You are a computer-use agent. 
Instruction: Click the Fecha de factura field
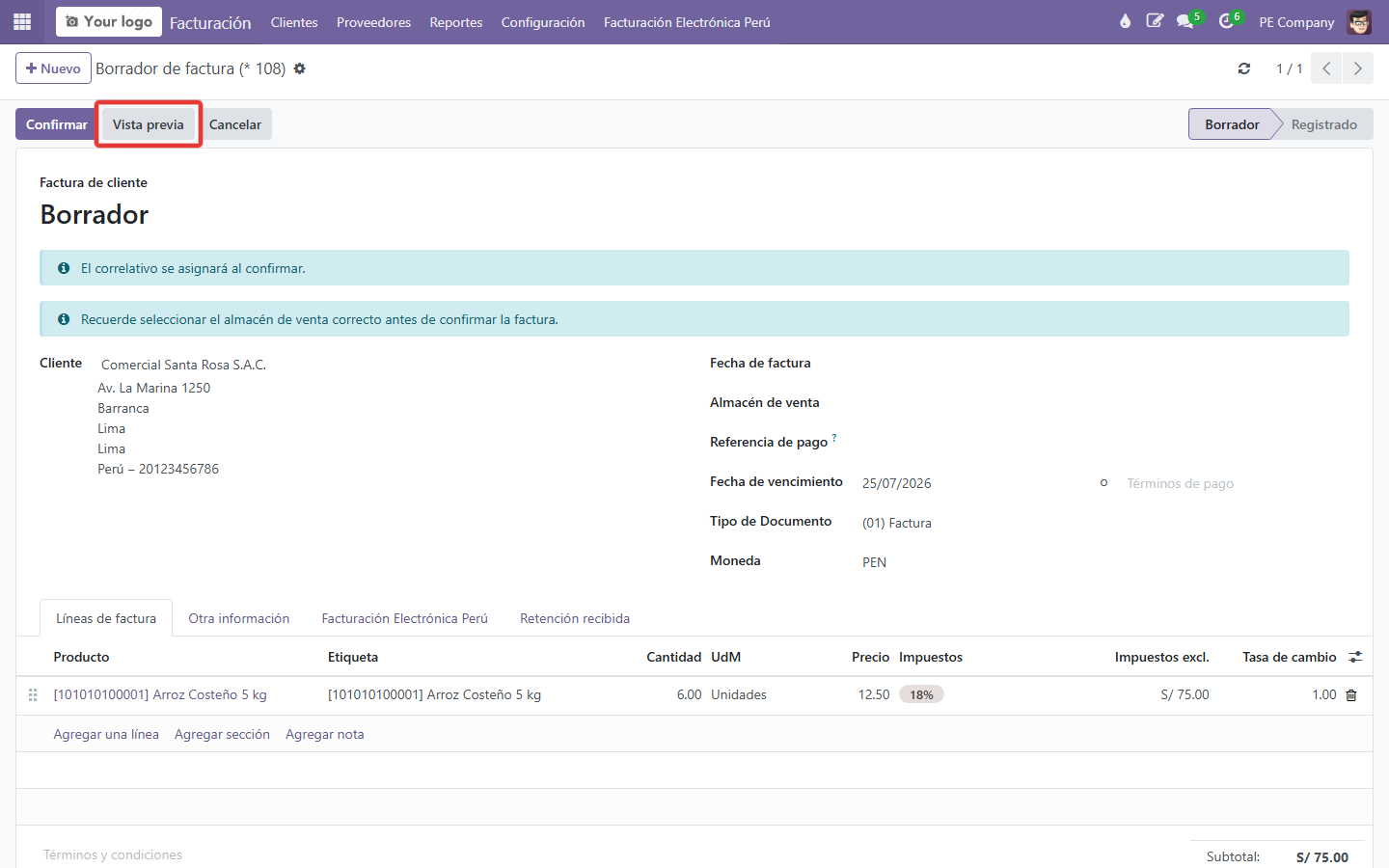1104,364
